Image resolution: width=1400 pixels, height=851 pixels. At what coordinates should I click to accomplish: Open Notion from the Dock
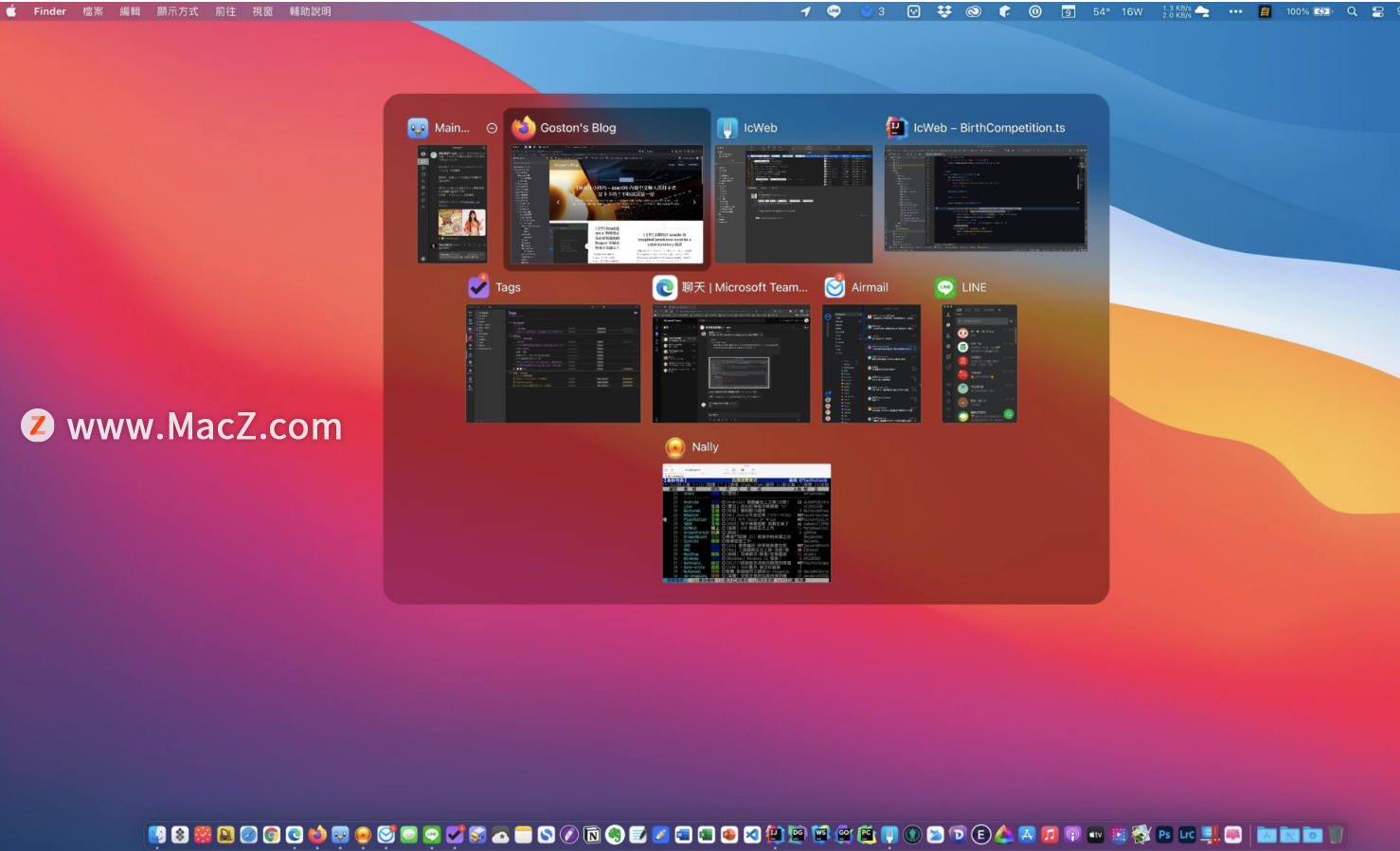pyautogui.click(x=592, y=835)
